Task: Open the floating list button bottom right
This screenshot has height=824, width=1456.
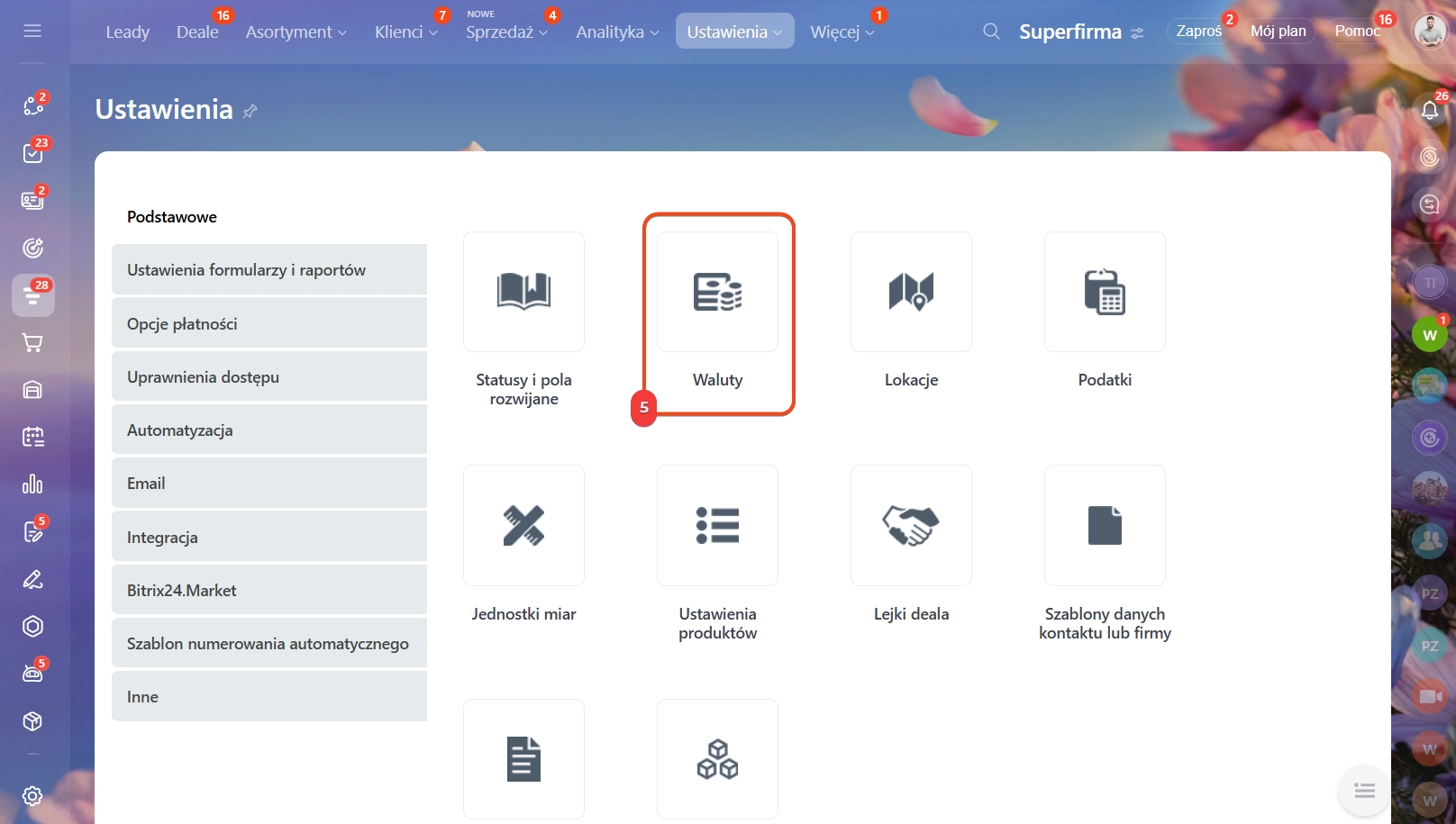Action: (x=1364, y=791)
